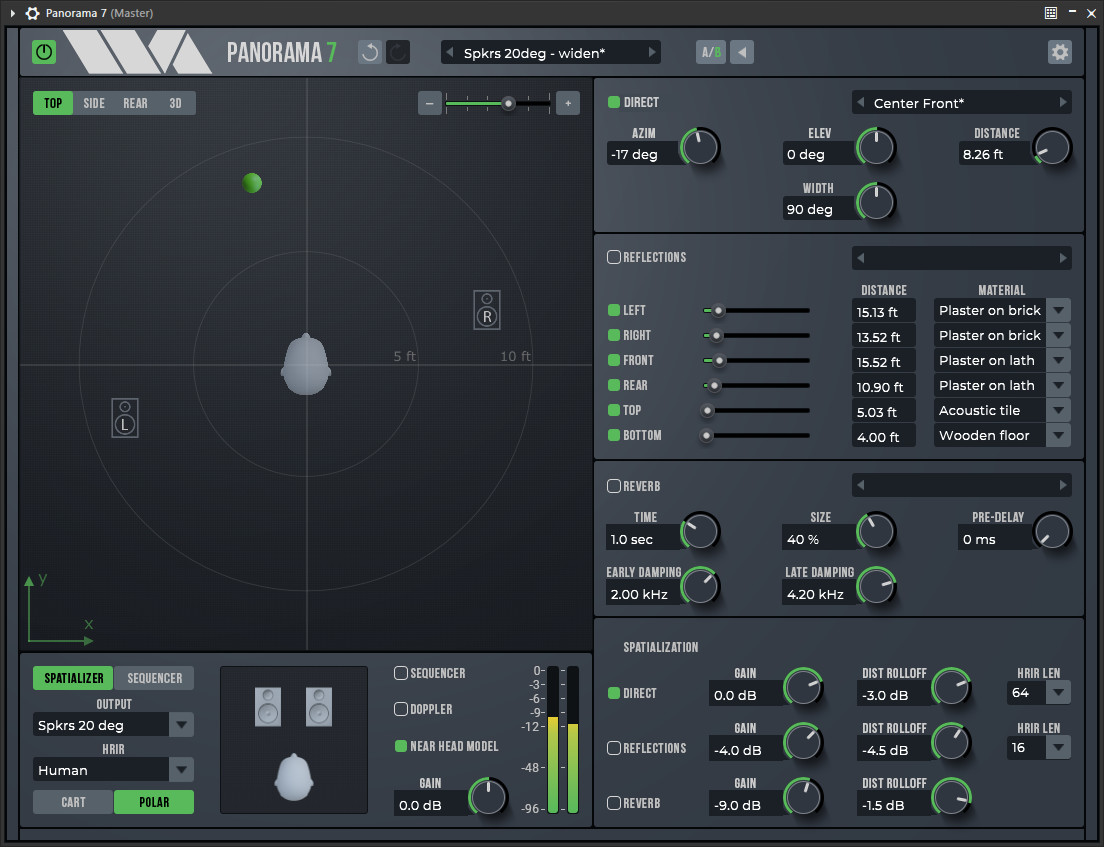Select the green sound source ball
The width and height of the screenshot is (1104, 847).
click(252, 183)
